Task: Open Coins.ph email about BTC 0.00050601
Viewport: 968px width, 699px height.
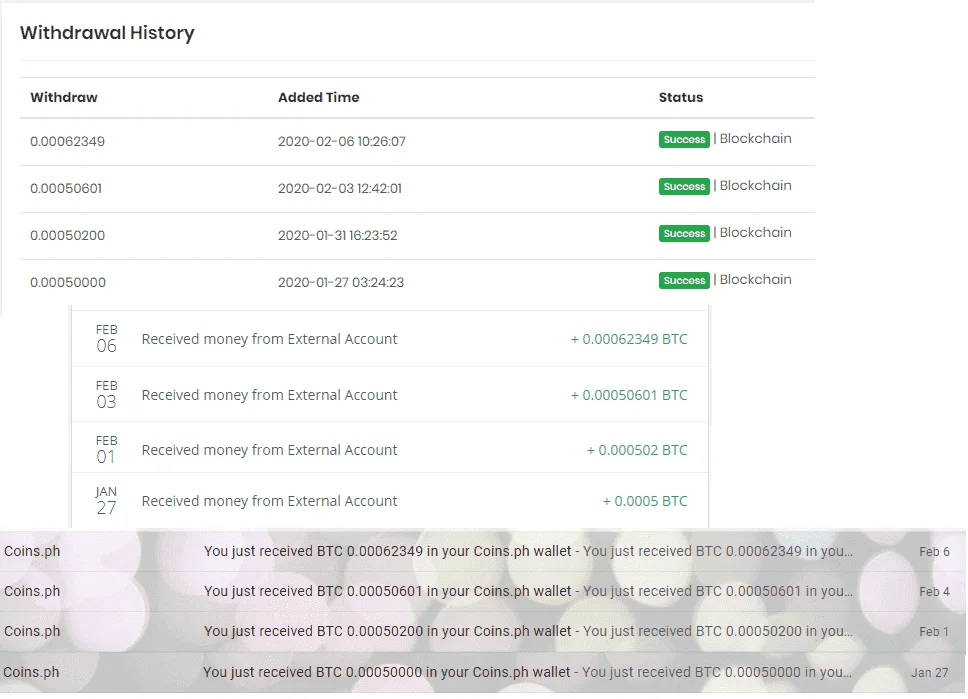Action: tap(483, 592)
